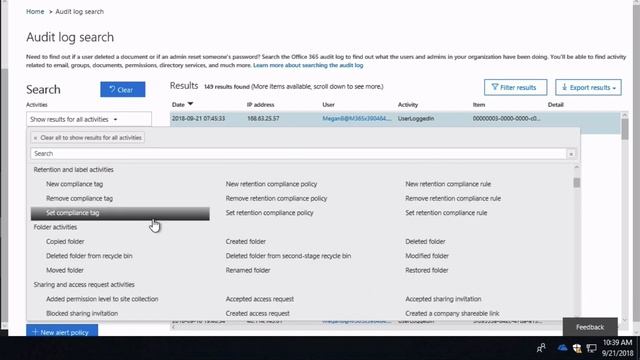Image resolution: width=640 pixels, height=360 pixels.
Task: Select Set compliance tag activity
Action: (120, 213)
